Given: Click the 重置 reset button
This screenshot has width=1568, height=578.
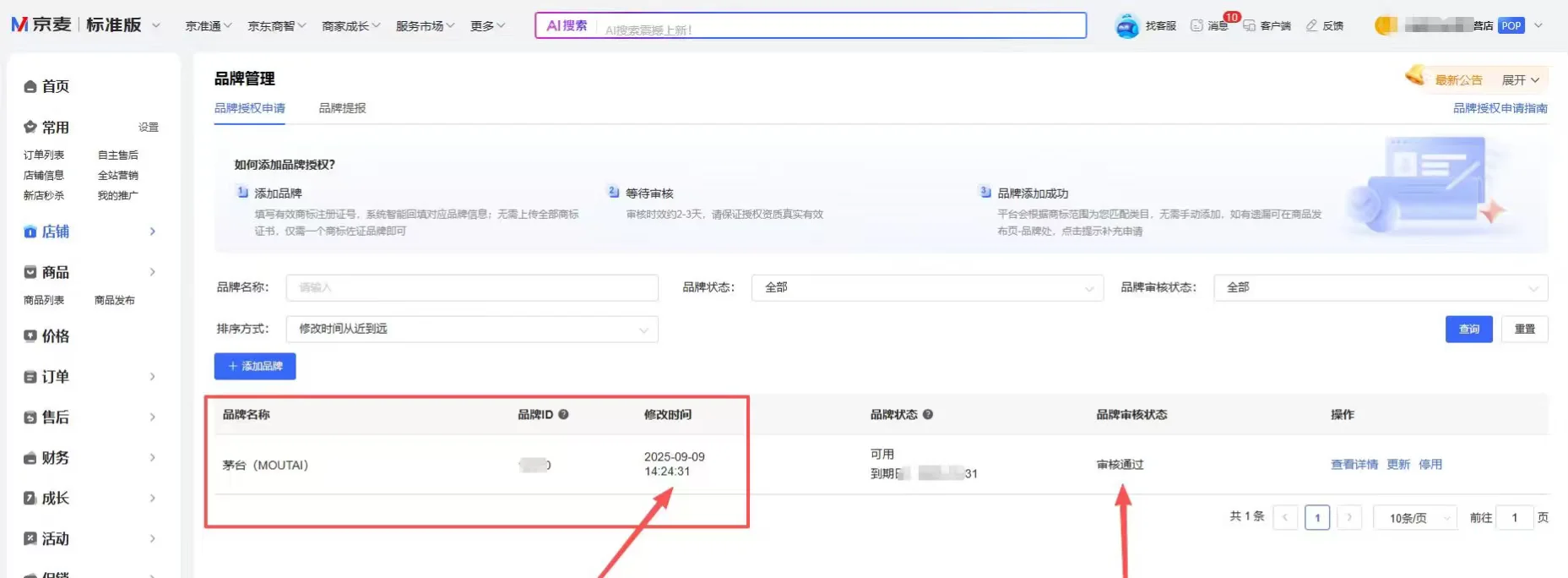Looking at the screenshot, I should tap(1525, 330).
